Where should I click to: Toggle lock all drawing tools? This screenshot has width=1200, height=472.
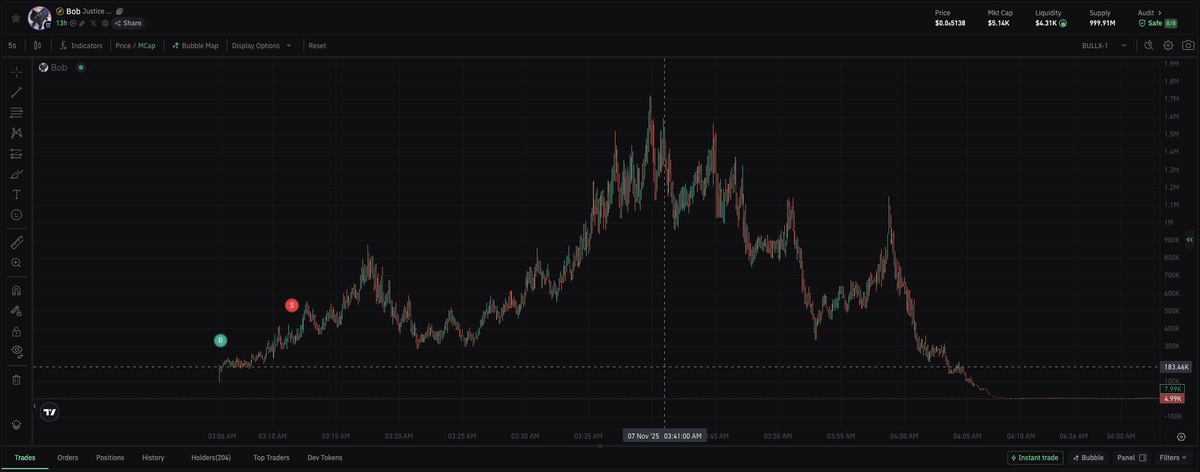pyautogui.click(x=16, y=330)
